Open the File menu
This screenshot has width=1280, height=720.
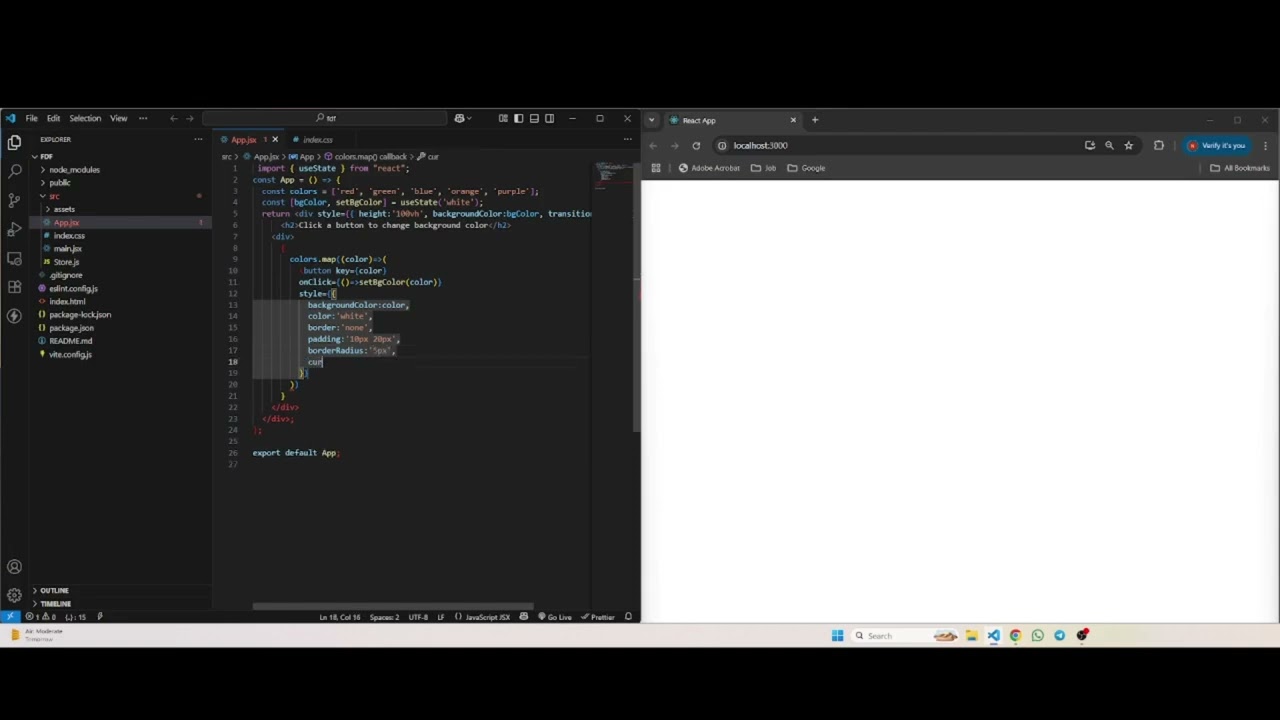click(32, 118)
